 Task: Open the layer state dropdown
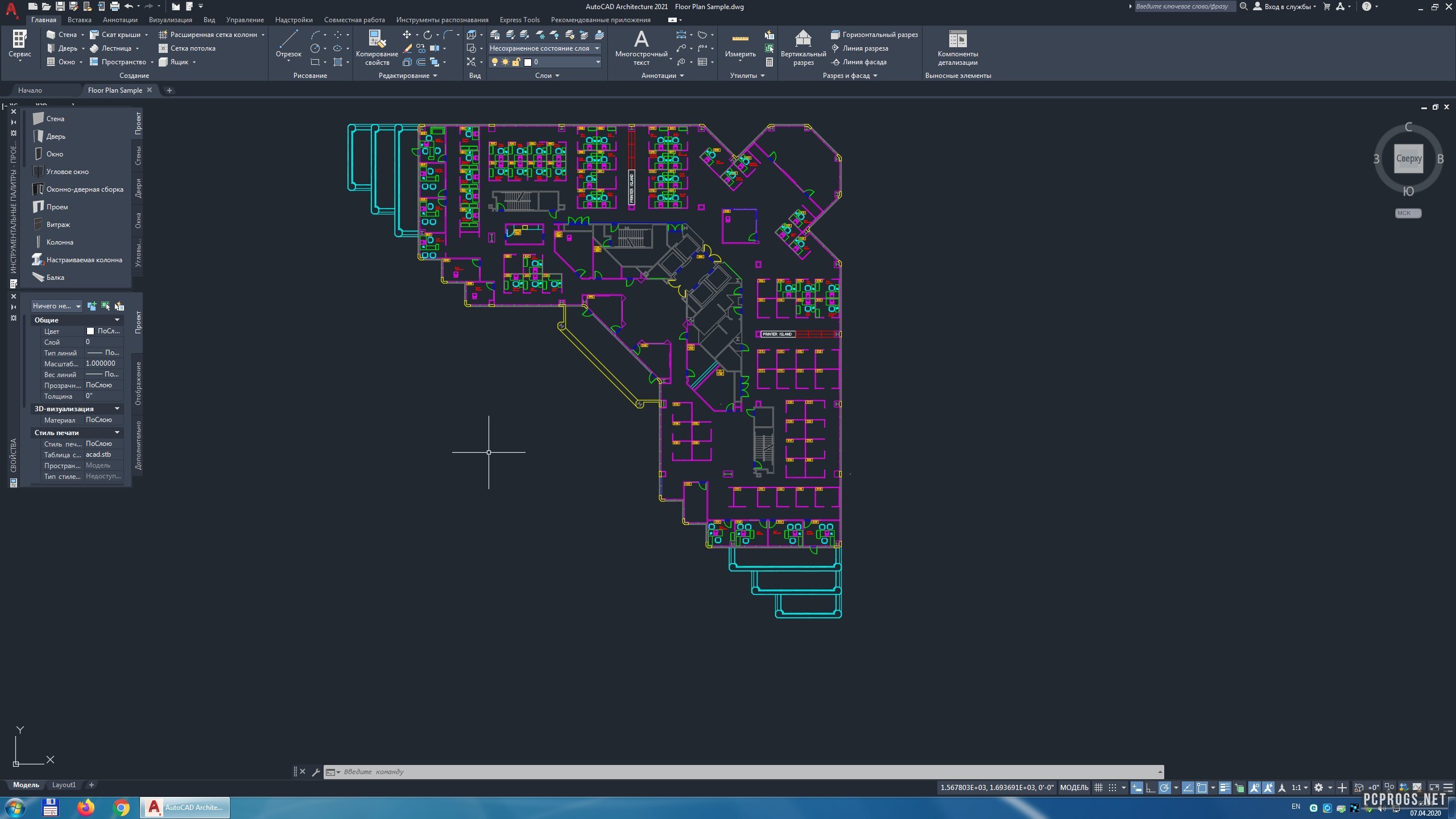click(597, 48)
